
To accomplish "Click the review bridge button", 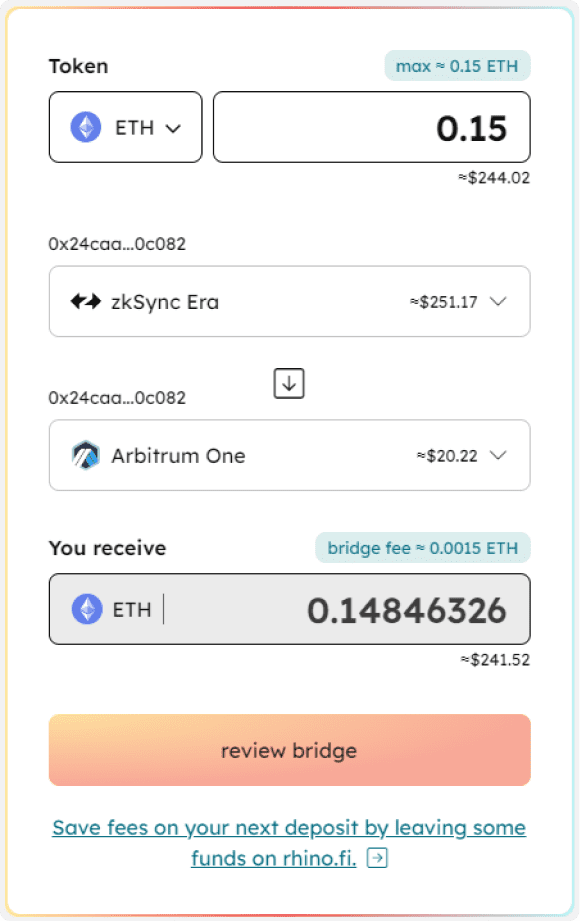I will (x=290, y=750).
